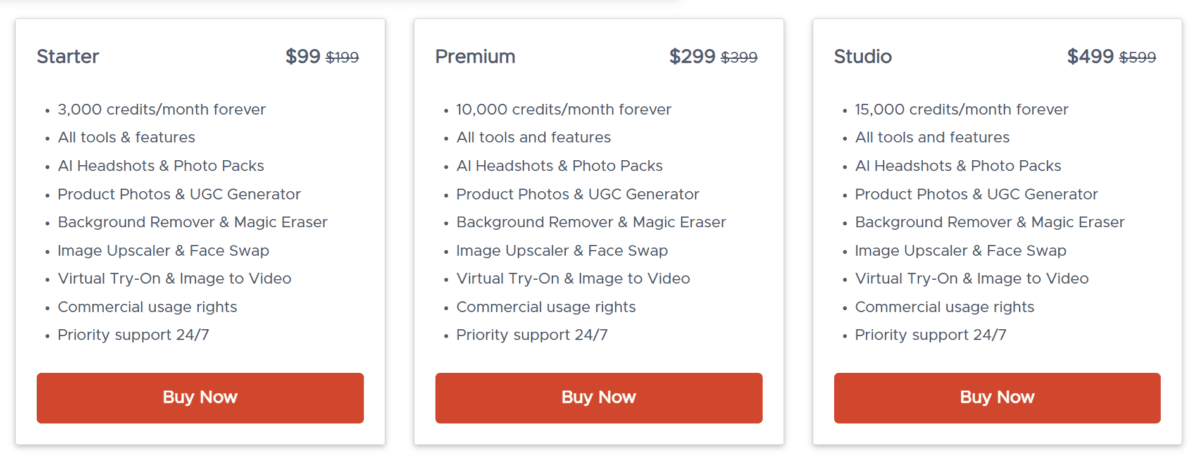
Task: Click Buy Now on the Premium plan
Action: [598, 398]
